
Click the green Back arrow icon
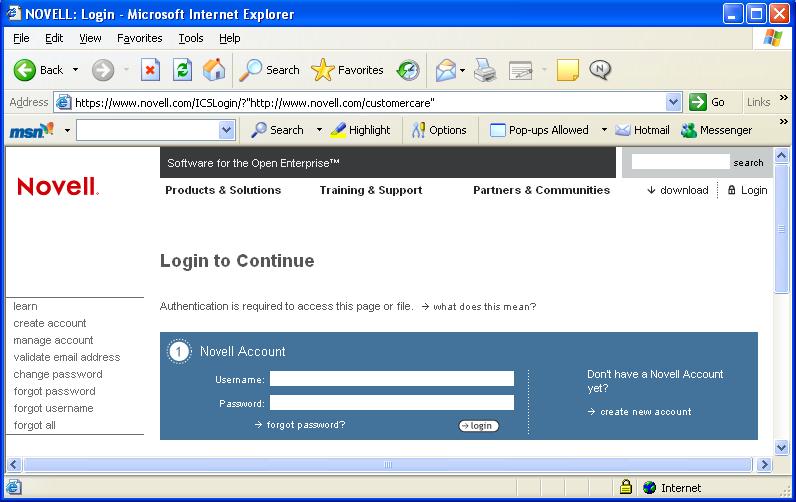coord(24,70)
